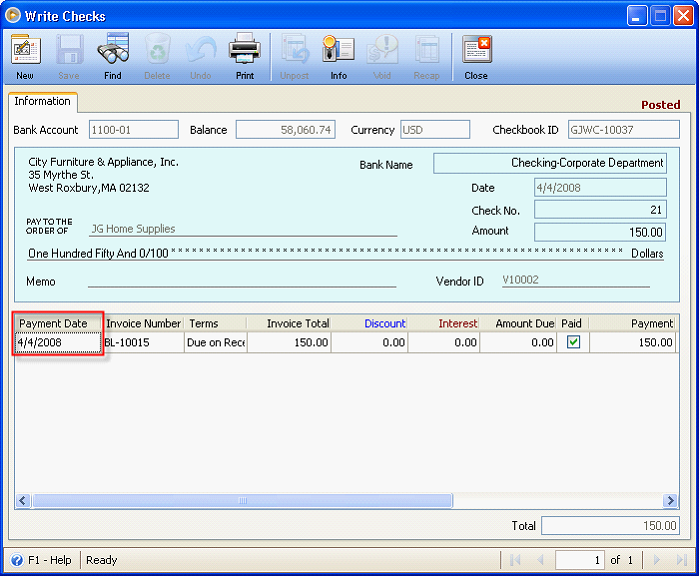Click the Invoice Total column header
700x577 pixels.
click(289, 323)
